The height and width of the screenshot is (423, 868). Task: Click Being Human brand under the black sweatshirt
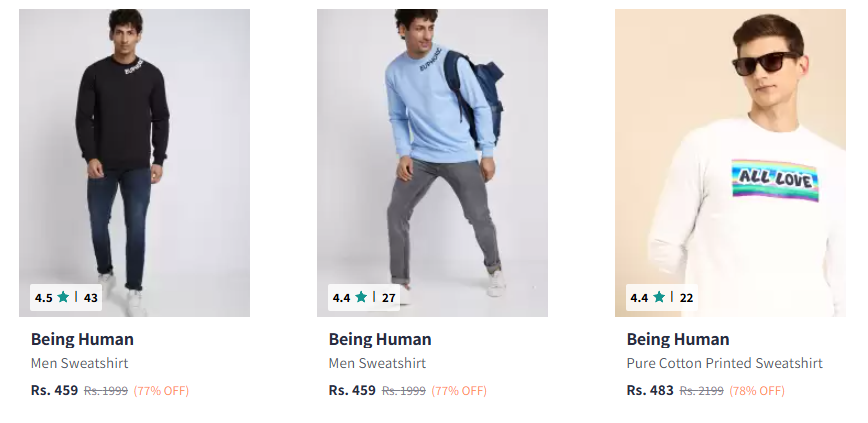pos(82,339)
